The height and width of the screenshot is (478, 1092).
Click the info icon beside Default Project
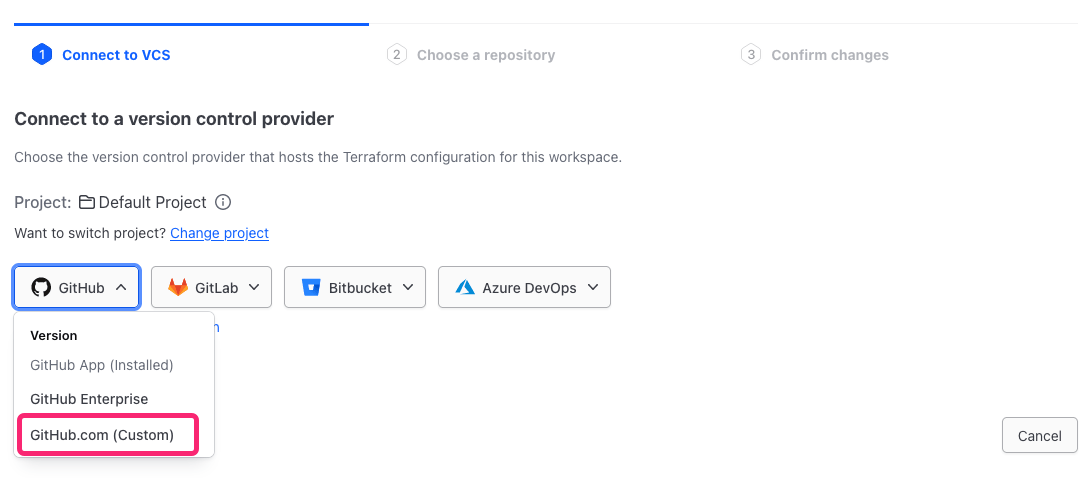click(x=223, y=202)
